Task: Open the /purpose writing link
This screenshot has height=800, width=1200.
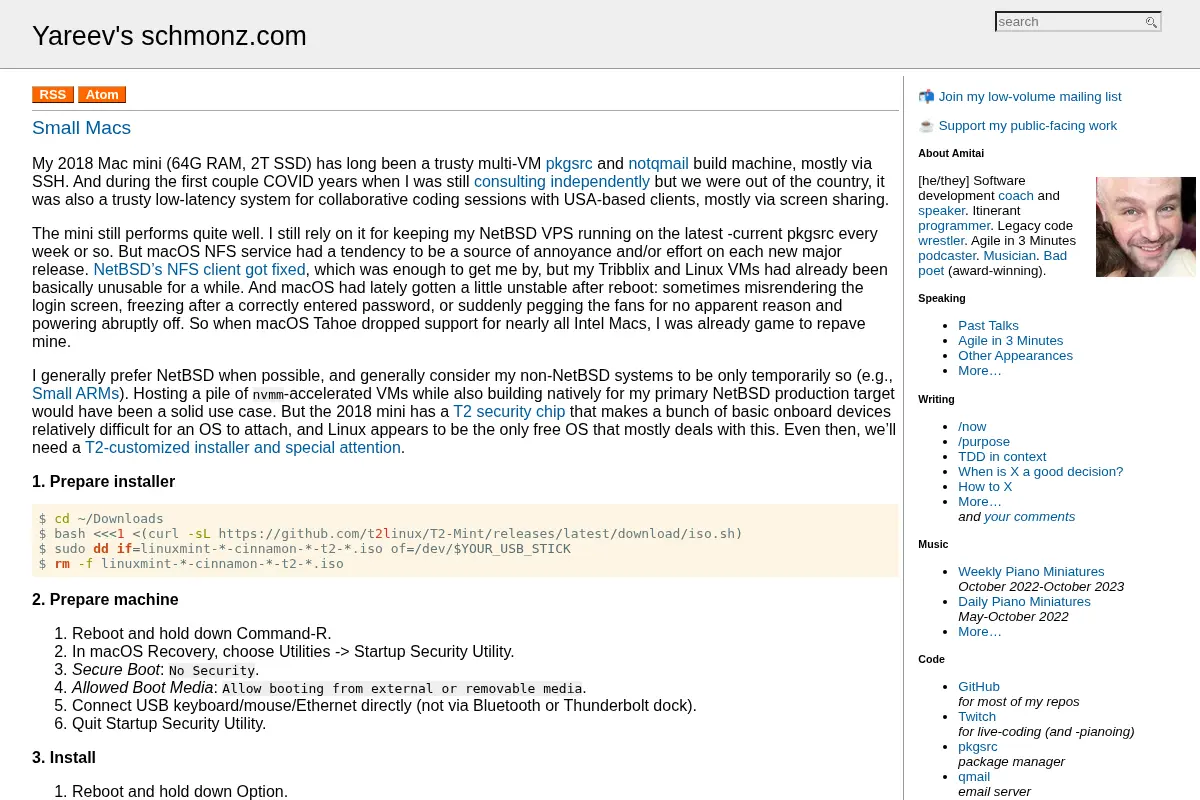Action: (x=984, y=442)
